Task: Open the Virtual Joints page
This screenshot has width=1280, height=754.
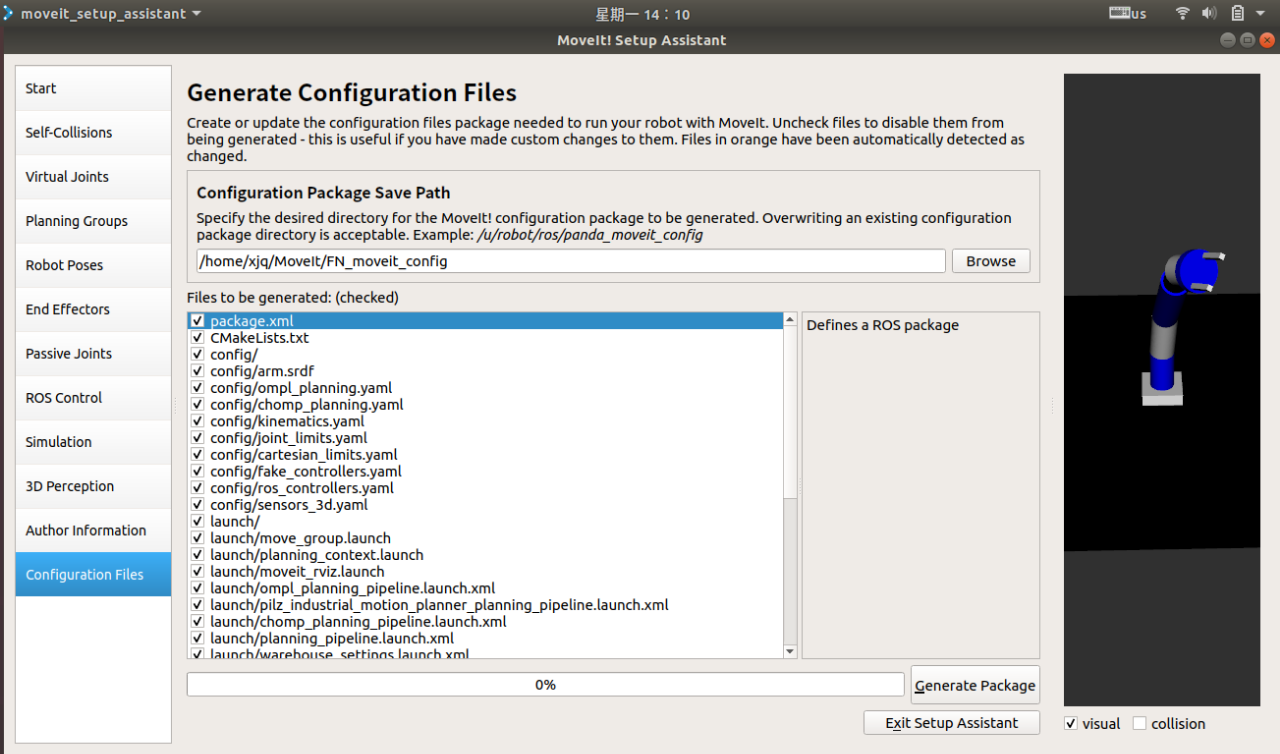Action: point(93,176)
